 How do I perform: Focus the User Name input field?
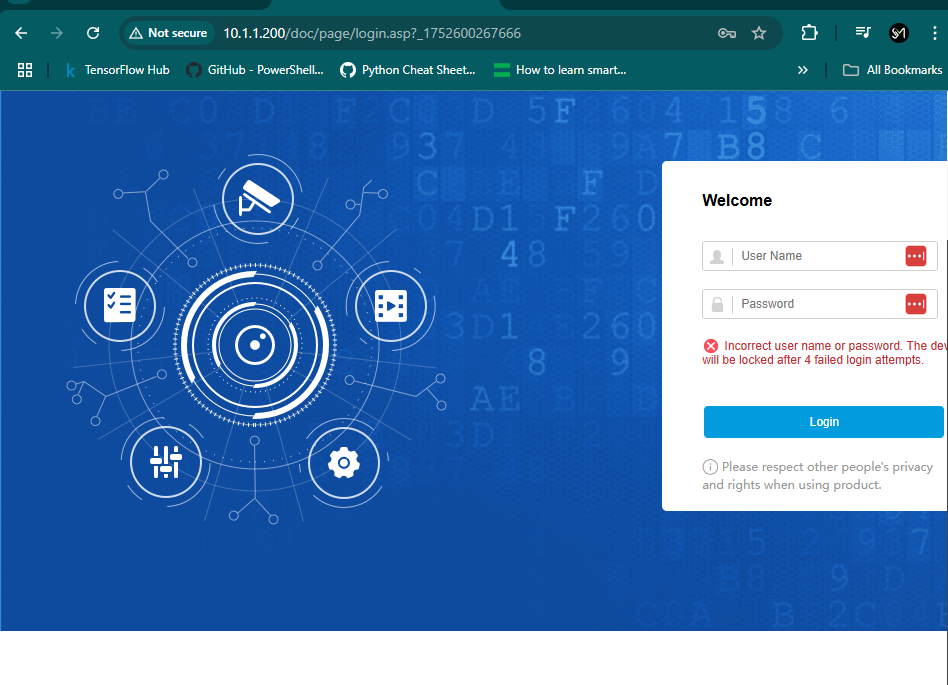pos(815,256)
